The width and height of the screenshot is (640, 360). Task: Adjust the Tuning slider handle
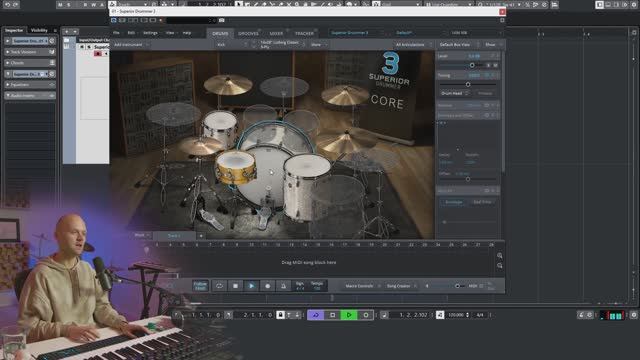click(x=468, y=84)
